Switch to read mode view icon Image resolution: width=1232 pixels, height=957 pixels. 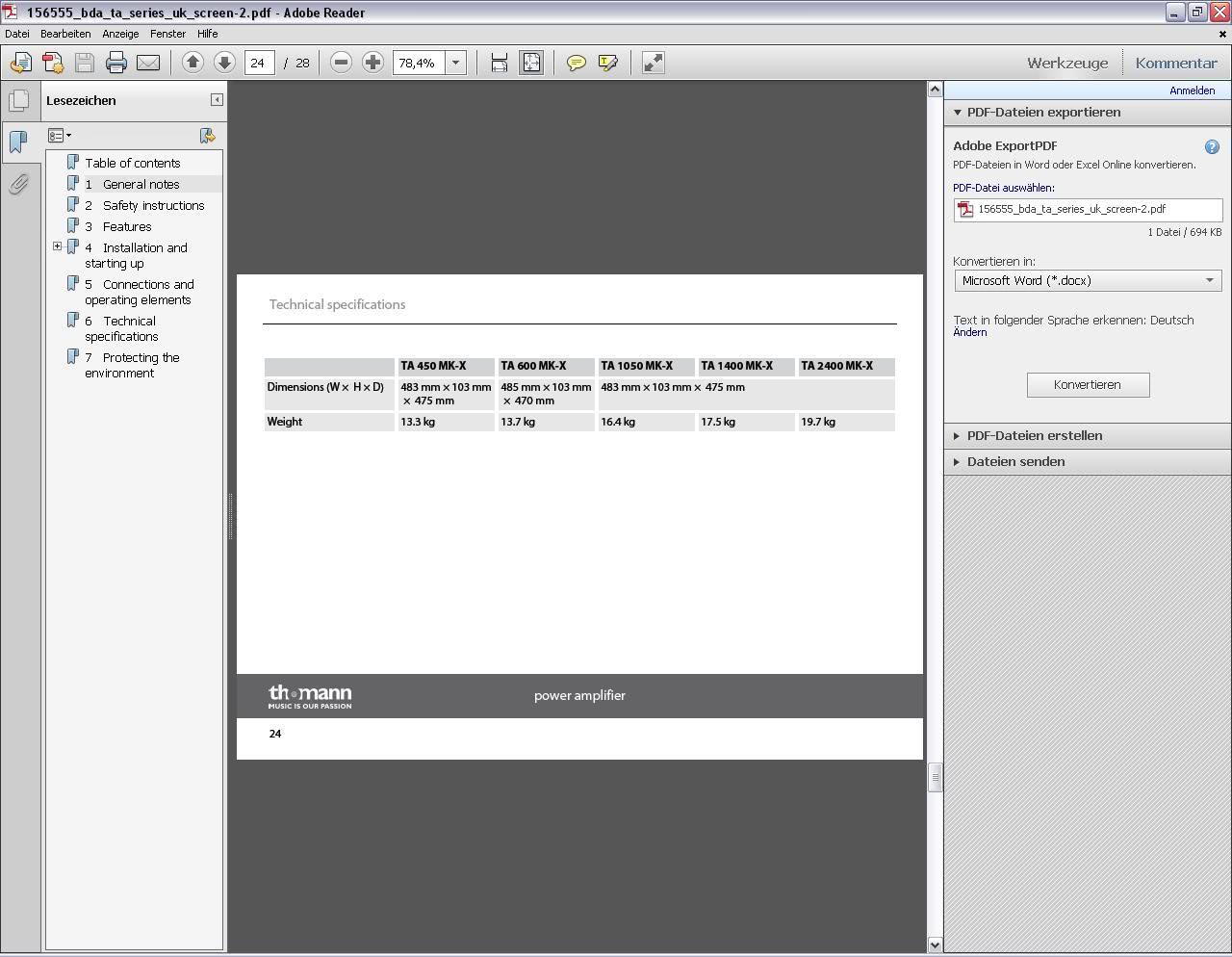653,63
